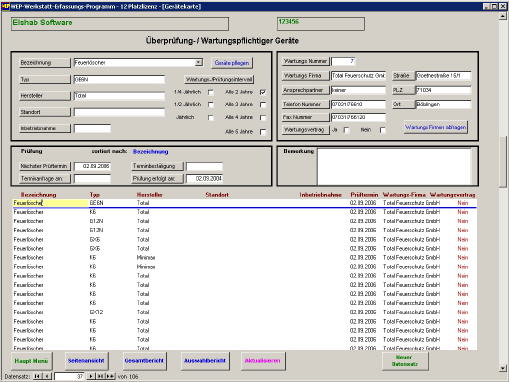509x382 pixels.
Task: Uncheck the Alle 2 Jahre checkbox
Action: 263,92
